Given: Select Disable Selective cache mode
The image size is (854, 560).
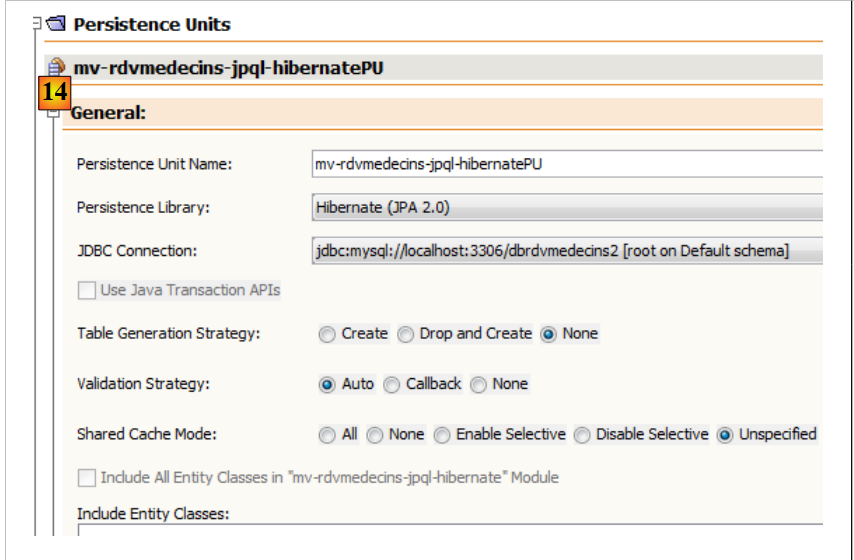Looking at the screenshot, I should point(582,435).
